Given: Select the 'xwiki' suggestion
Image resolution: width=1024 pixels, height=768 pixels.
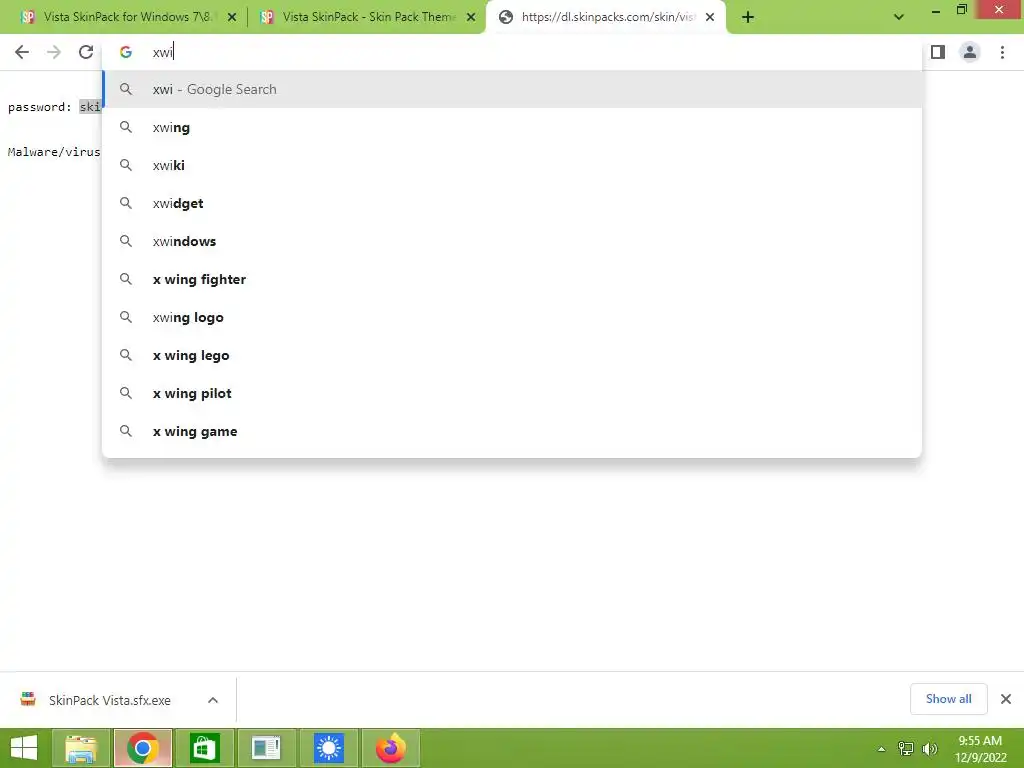Looking at the screenshot, I should click(x=512, y=165).
